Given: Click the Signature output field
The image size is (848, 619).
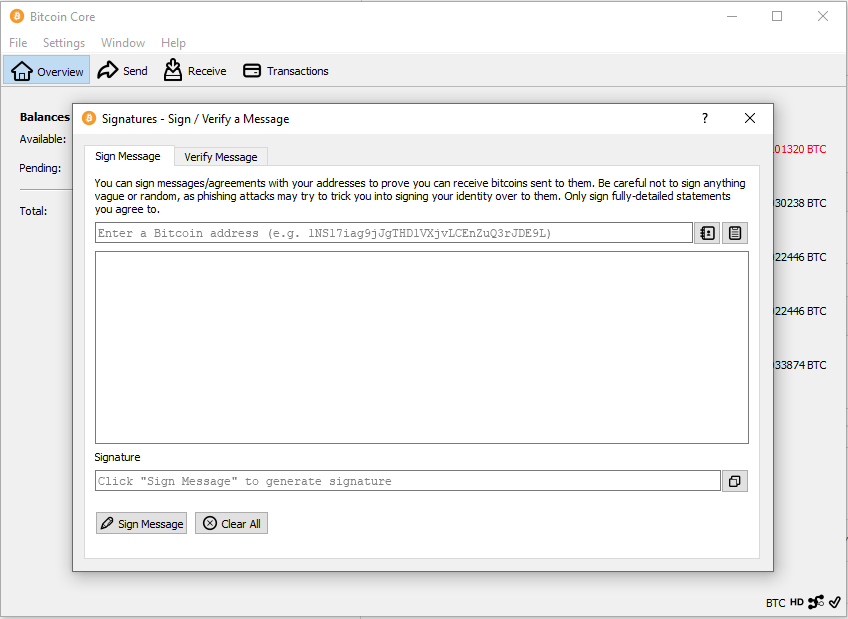Looking at the screenshot, I should [x=408, y=481].
